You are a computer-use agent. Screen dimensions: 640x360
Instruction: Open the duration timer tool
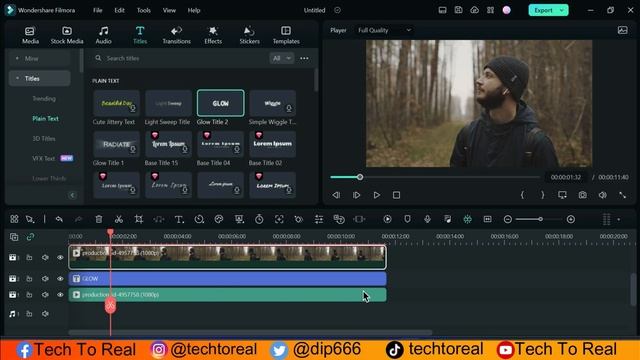coord(259,219)
